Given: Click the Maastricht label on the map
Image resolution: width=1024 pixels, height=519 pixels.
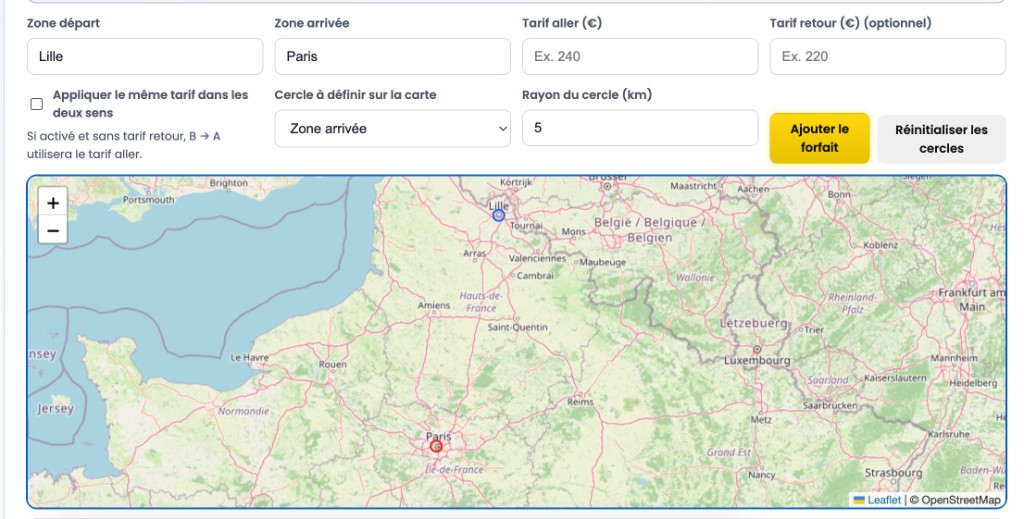Looking at the screenshot, I should click(693, 186).
